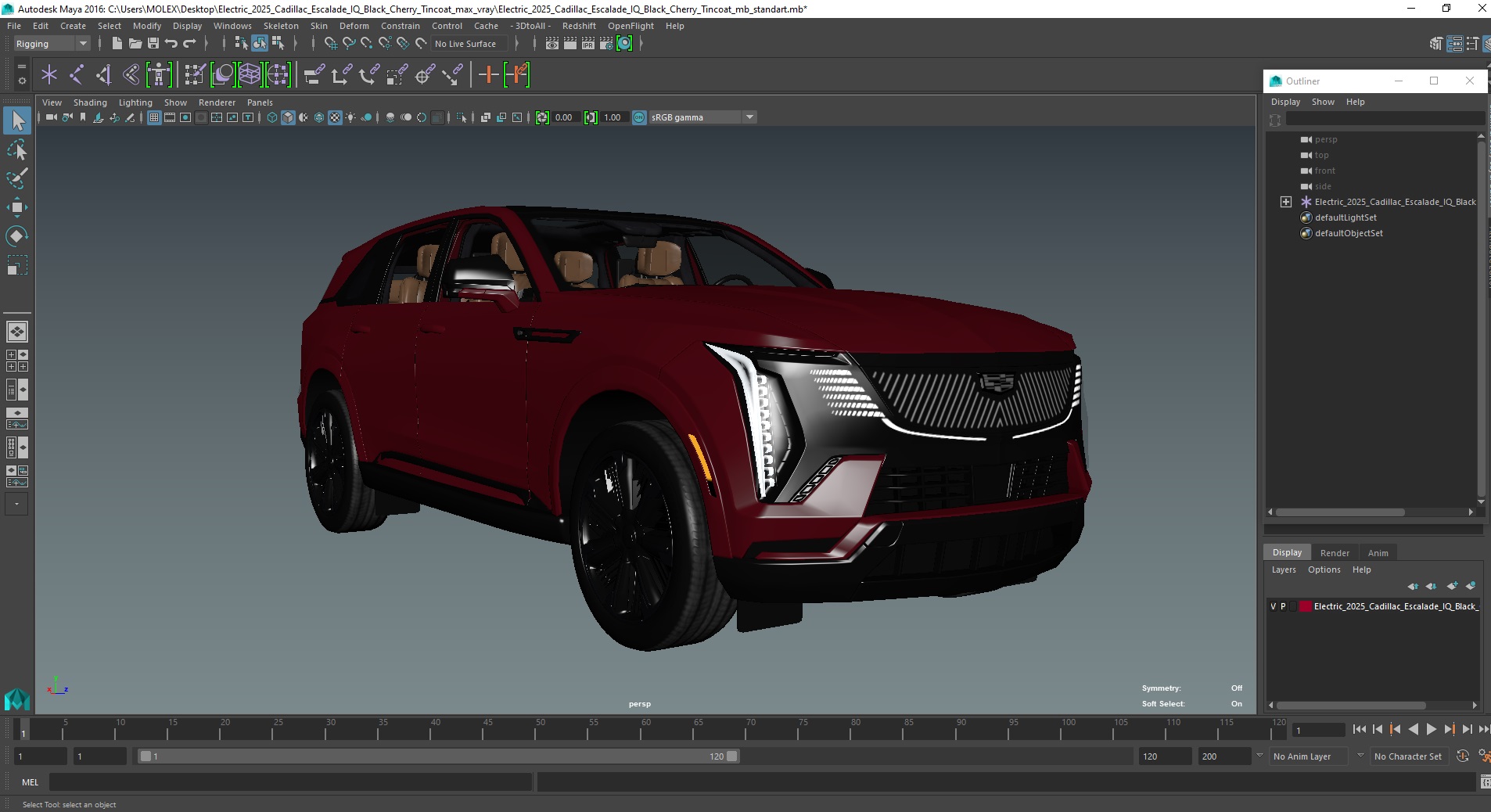Screen dimensions: 1491x812
Task: Open the Quick Rig human figure shelf icon
Action: click(x=159, y=75)
